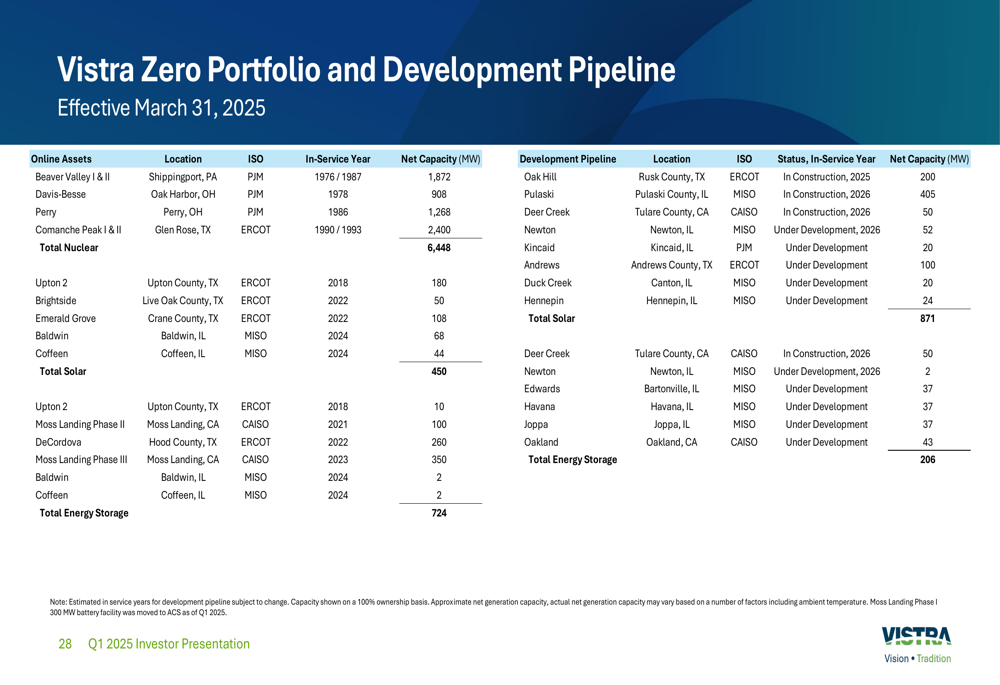Click 'DeCordova' asset name
The height and width of the screenshot is (685, 1000).
pyautogui.click(x=58, y=442)
